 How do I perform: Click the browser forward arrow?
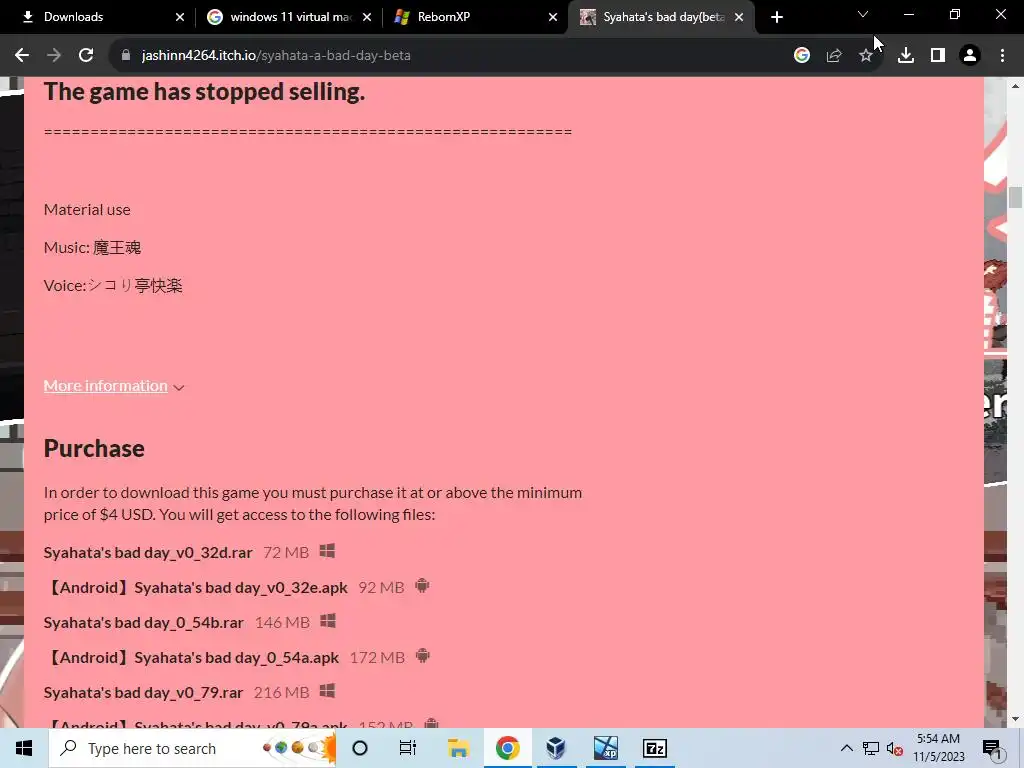click(54, 56)
